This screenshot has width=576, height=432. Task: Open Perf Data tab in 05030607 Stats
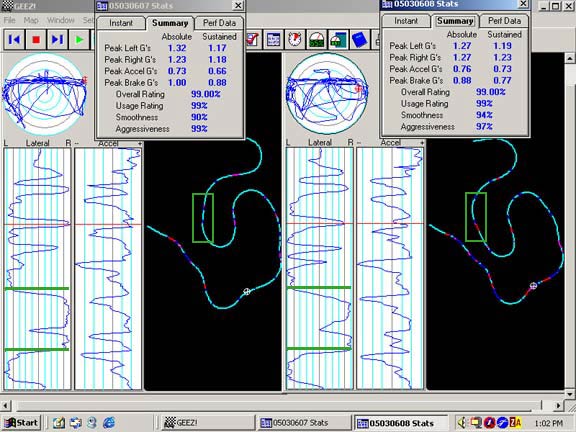point(219,23)
